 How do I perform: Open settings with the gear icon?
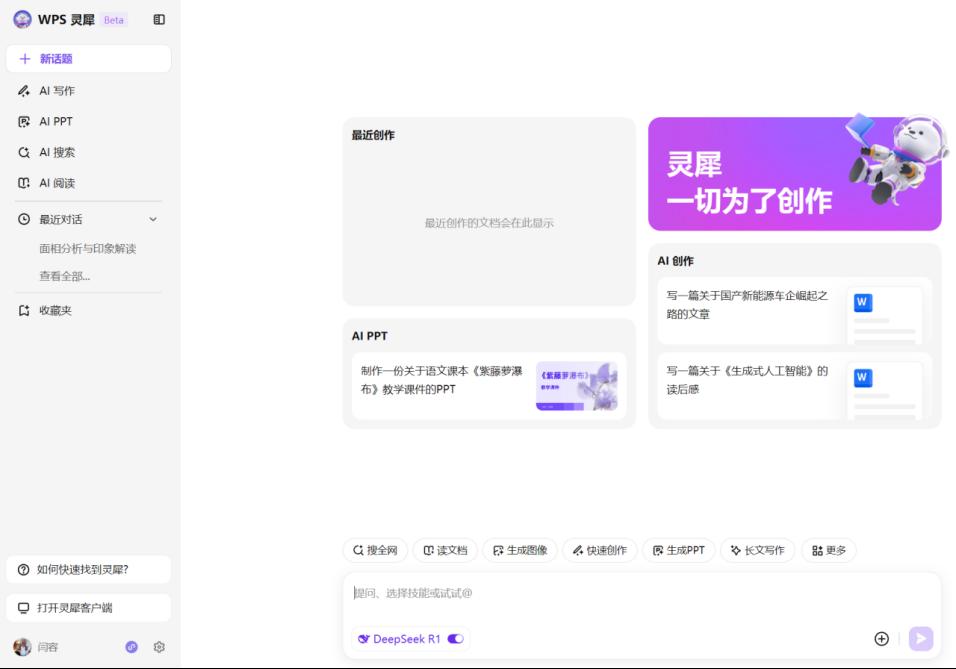tap(159, 647)
